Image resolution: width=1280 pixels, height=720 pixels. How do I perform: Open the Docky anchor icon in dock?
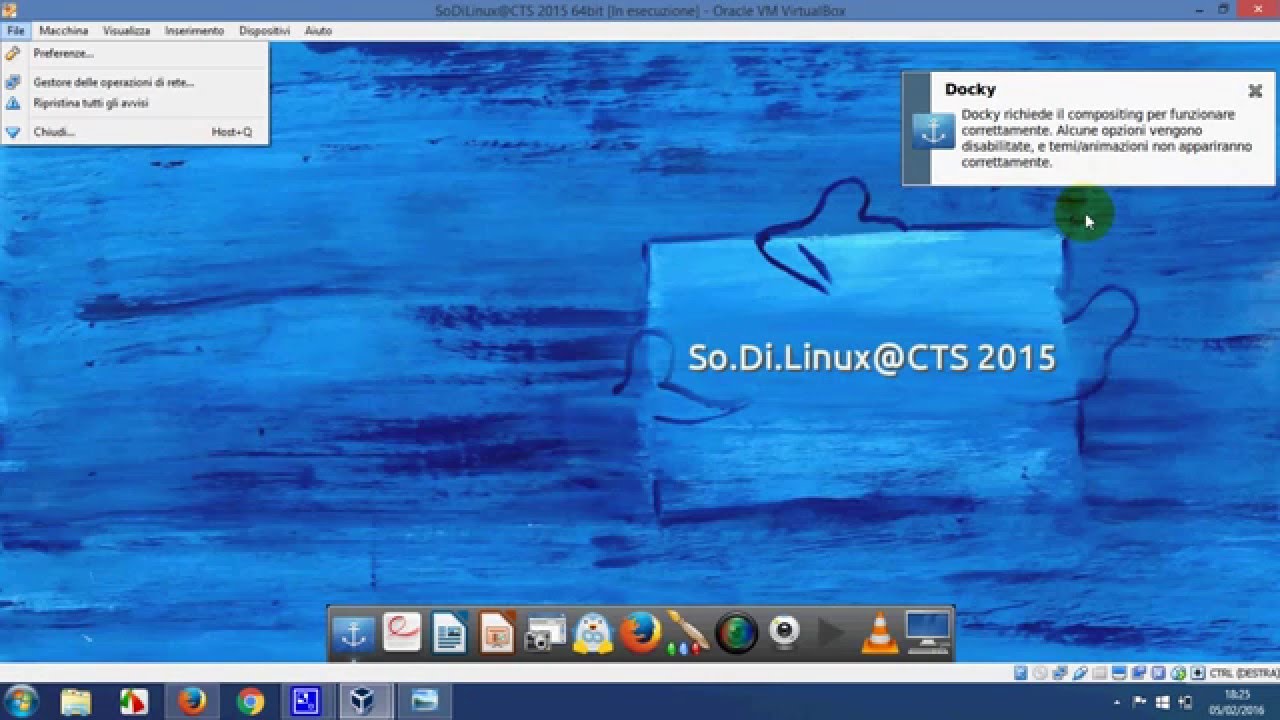coord(353,633)
